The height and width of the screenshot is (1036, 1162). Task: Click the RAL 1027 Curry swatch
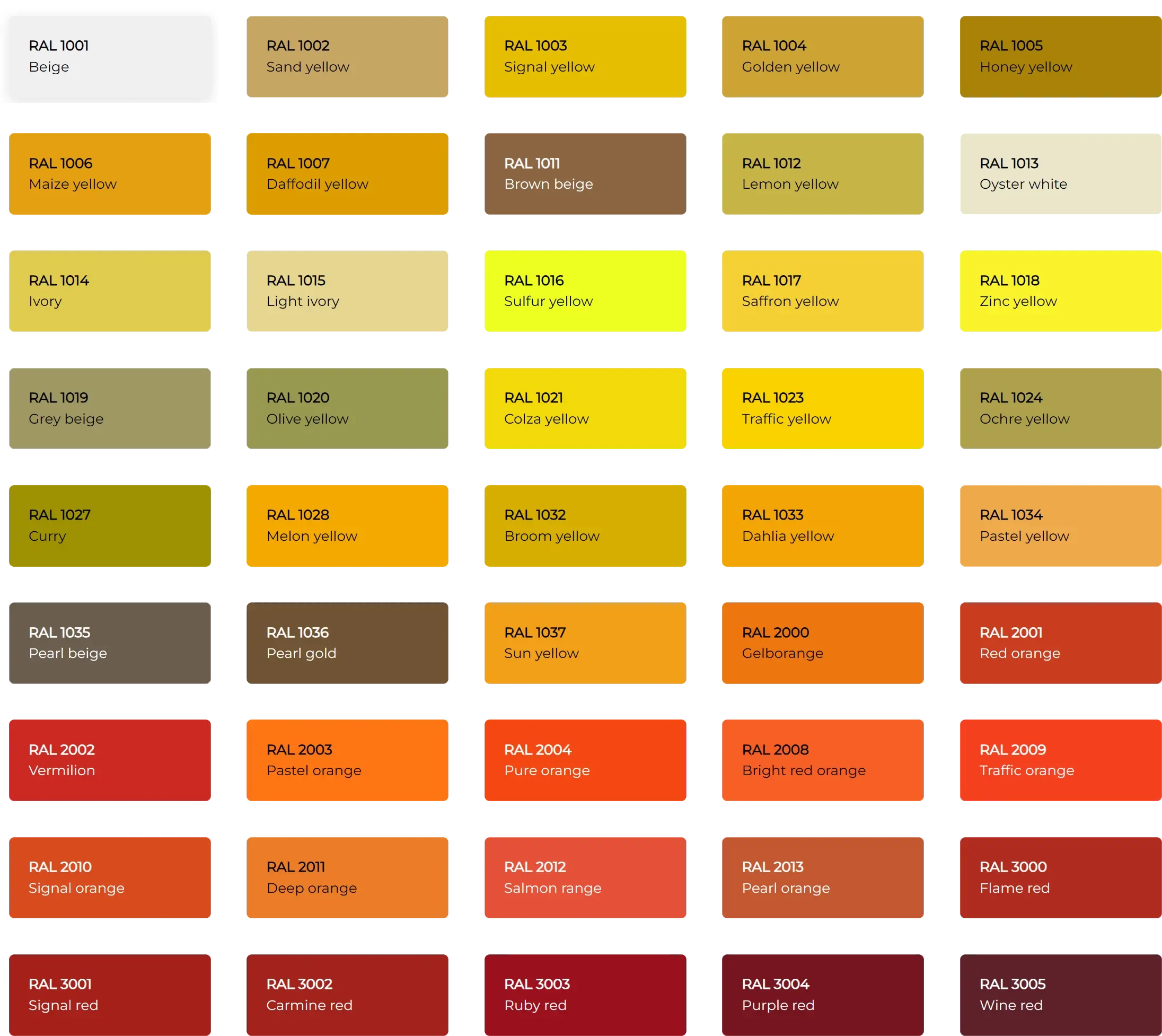pyautogui.click(x=110, y=525)
